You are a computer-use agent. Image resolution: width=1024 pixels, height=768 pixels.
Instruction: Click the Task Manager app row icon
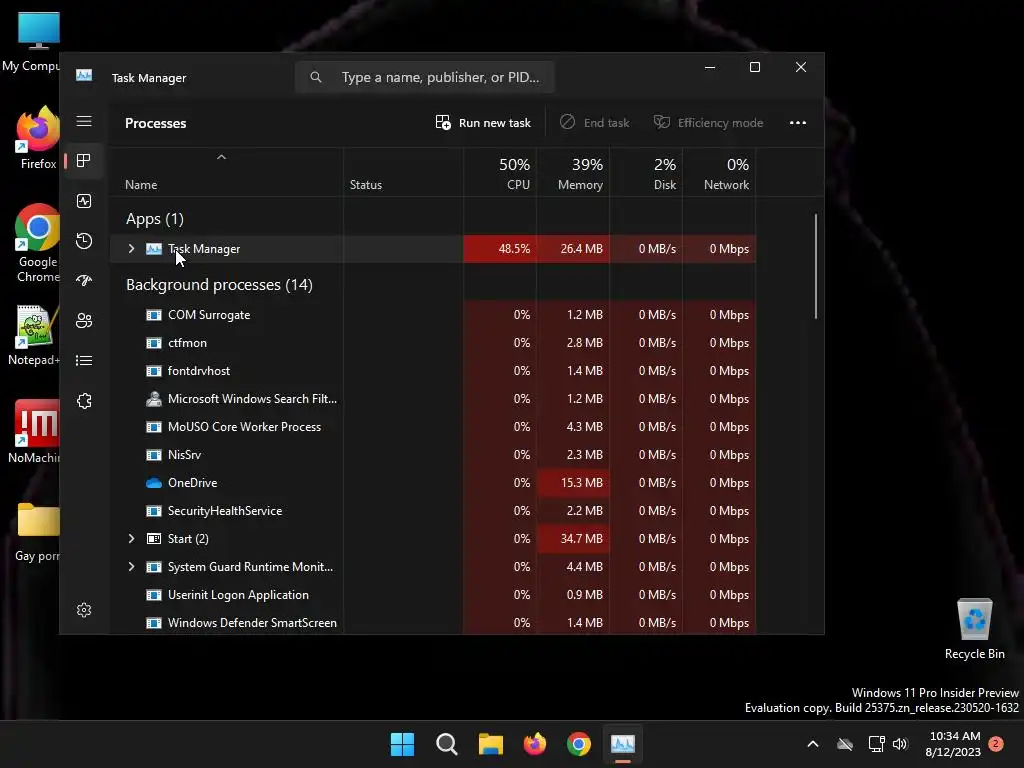point(153,249)
